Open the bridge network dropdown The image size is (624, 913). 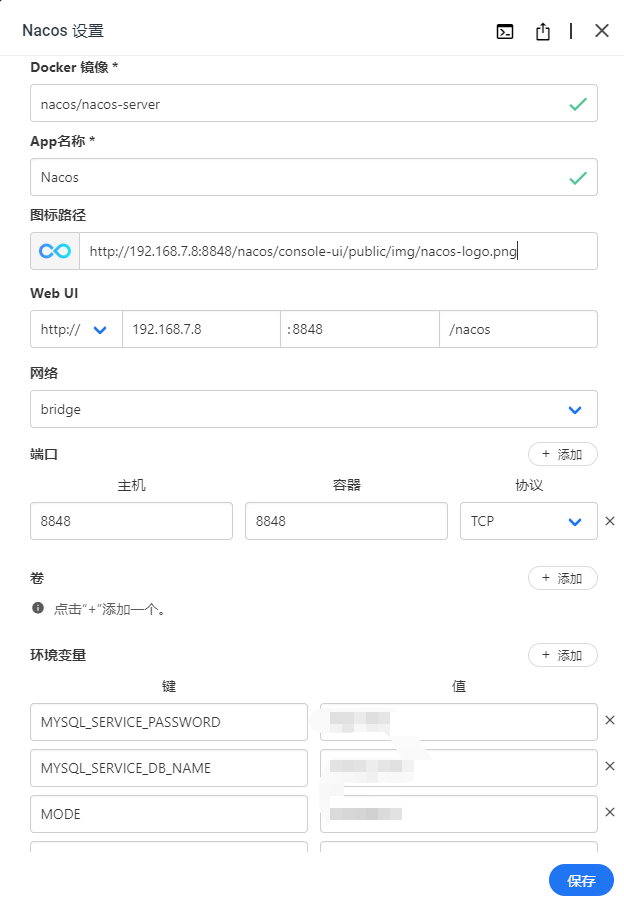tap(314, 409)
